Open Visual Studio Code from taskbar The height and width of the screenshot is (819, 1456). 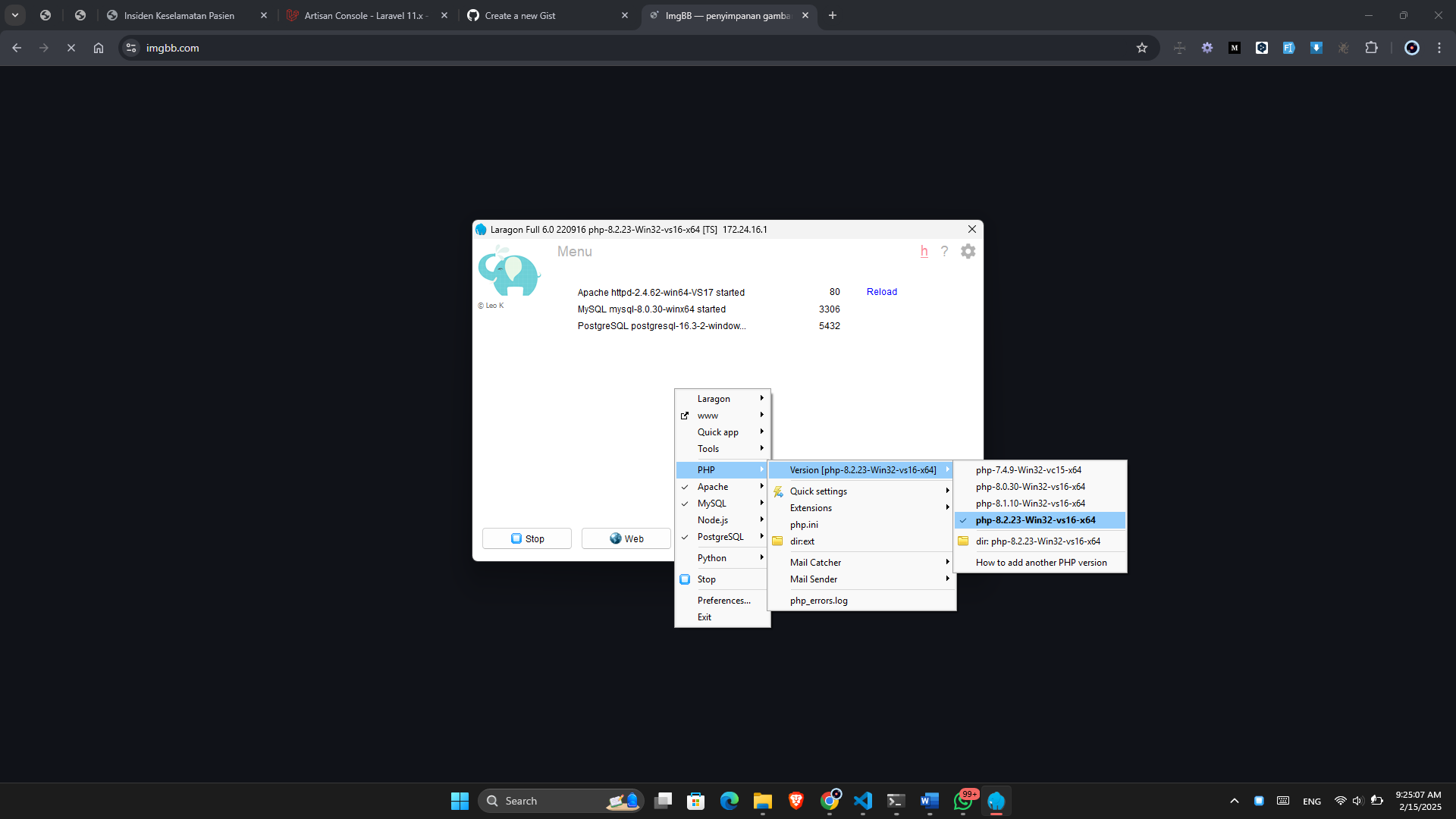coord(863,801)
